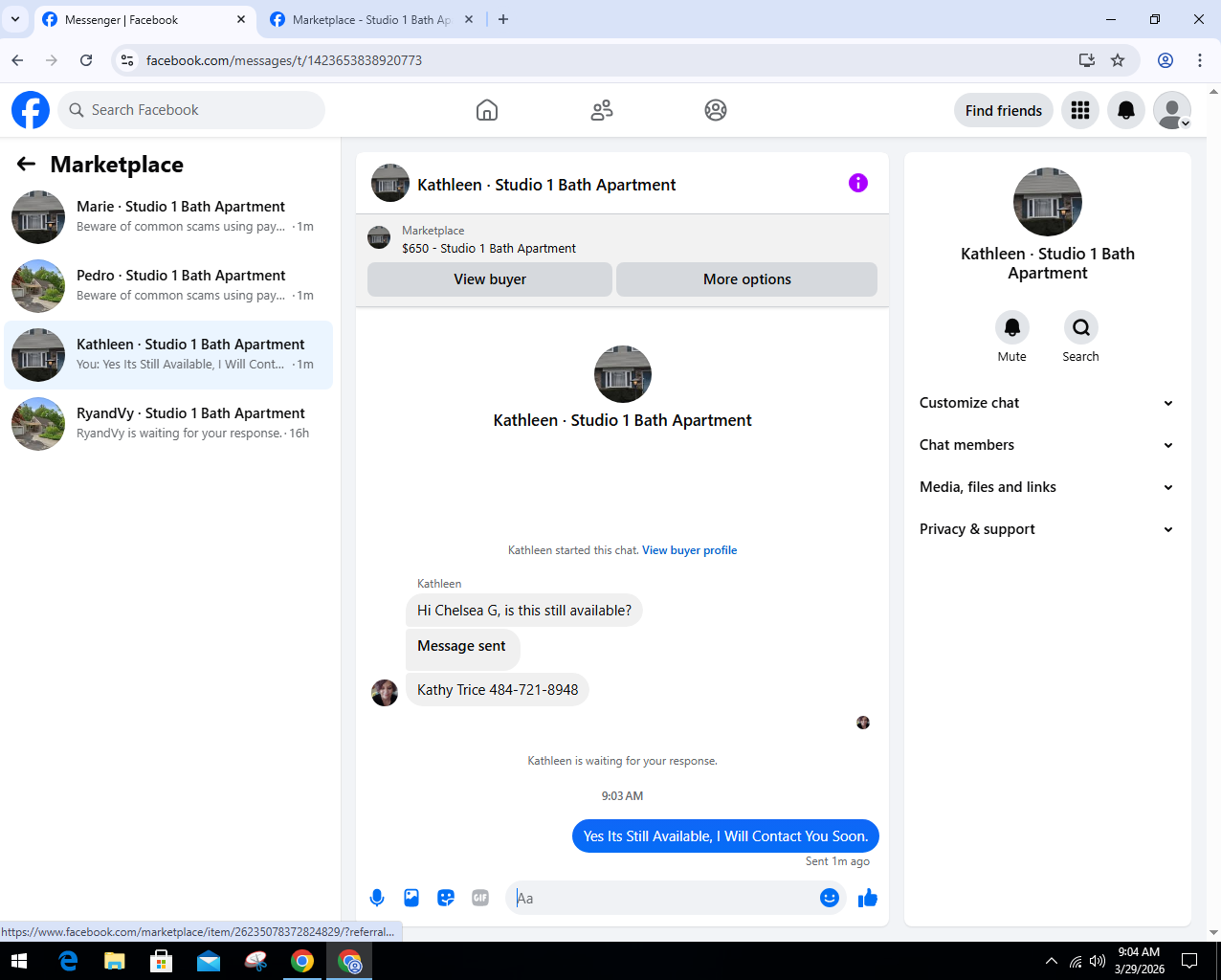Open the Groups icon in top navigation
The width and height of the screenshot is (1221, 980).
716,110
